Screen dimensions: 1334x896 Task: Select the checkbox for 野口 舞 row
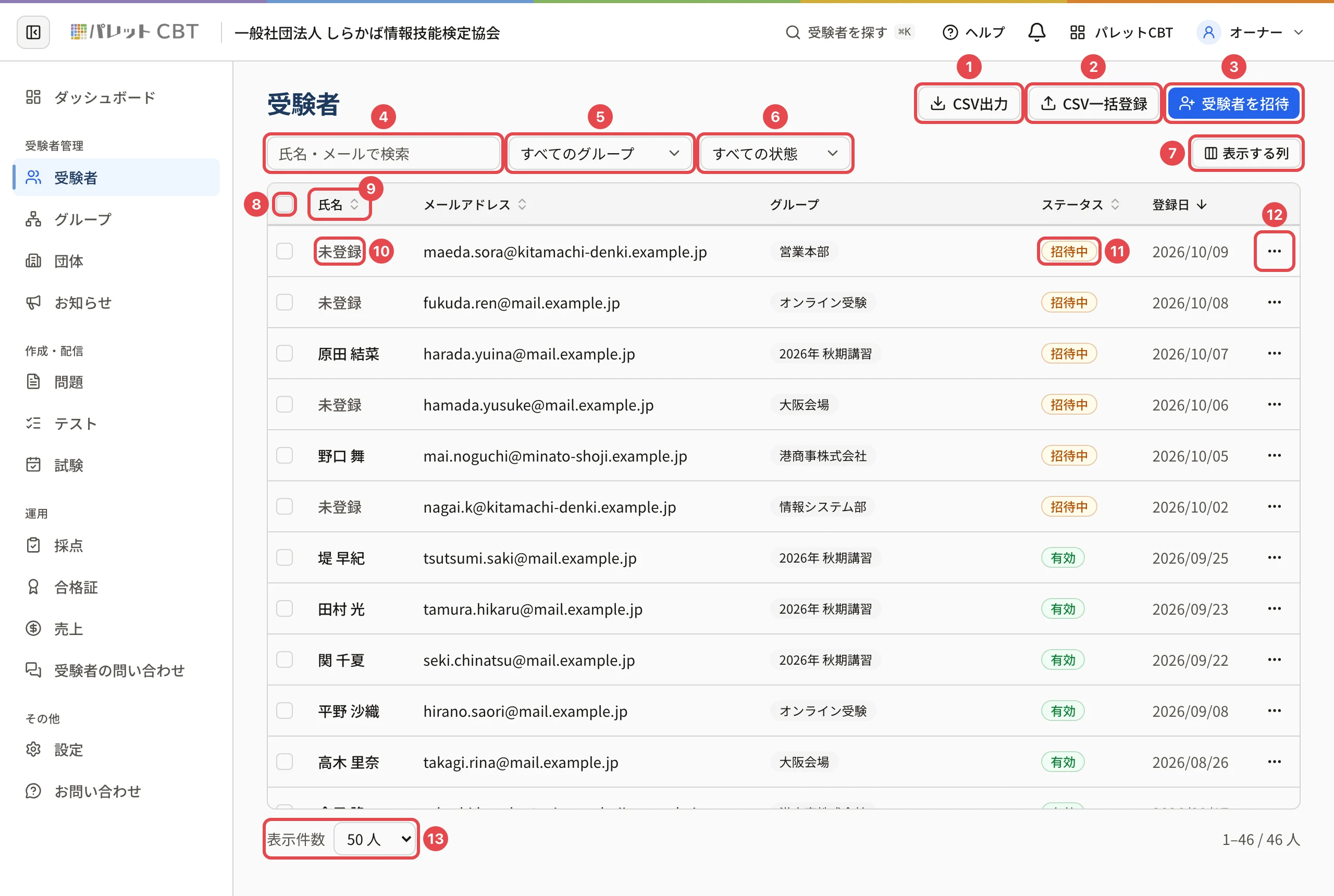pos(284,455)
